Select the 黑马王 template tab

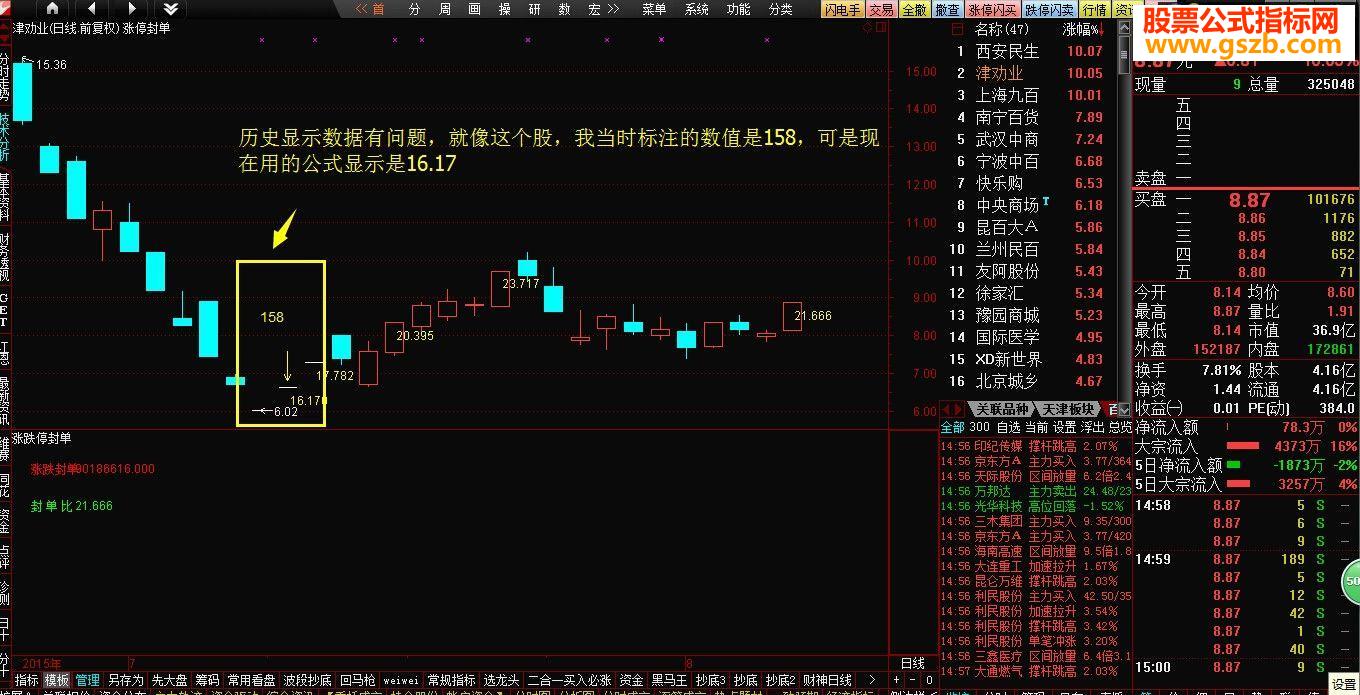coord(669,680)
